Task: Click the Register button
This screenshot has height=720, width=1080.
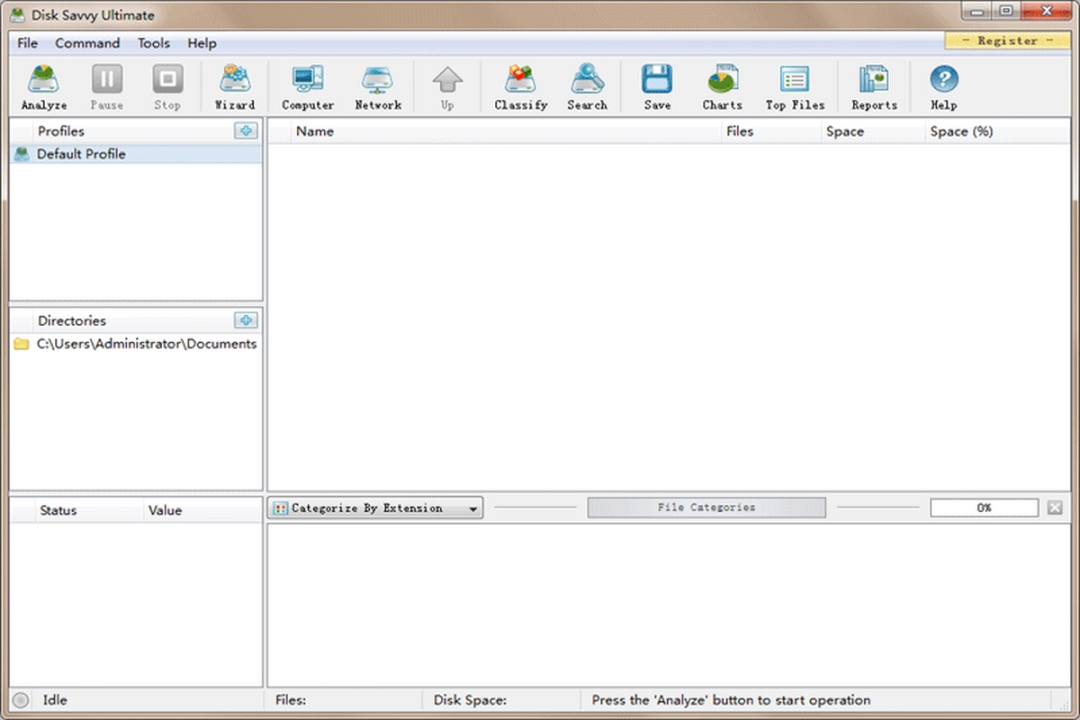Action: (1007, 40)
